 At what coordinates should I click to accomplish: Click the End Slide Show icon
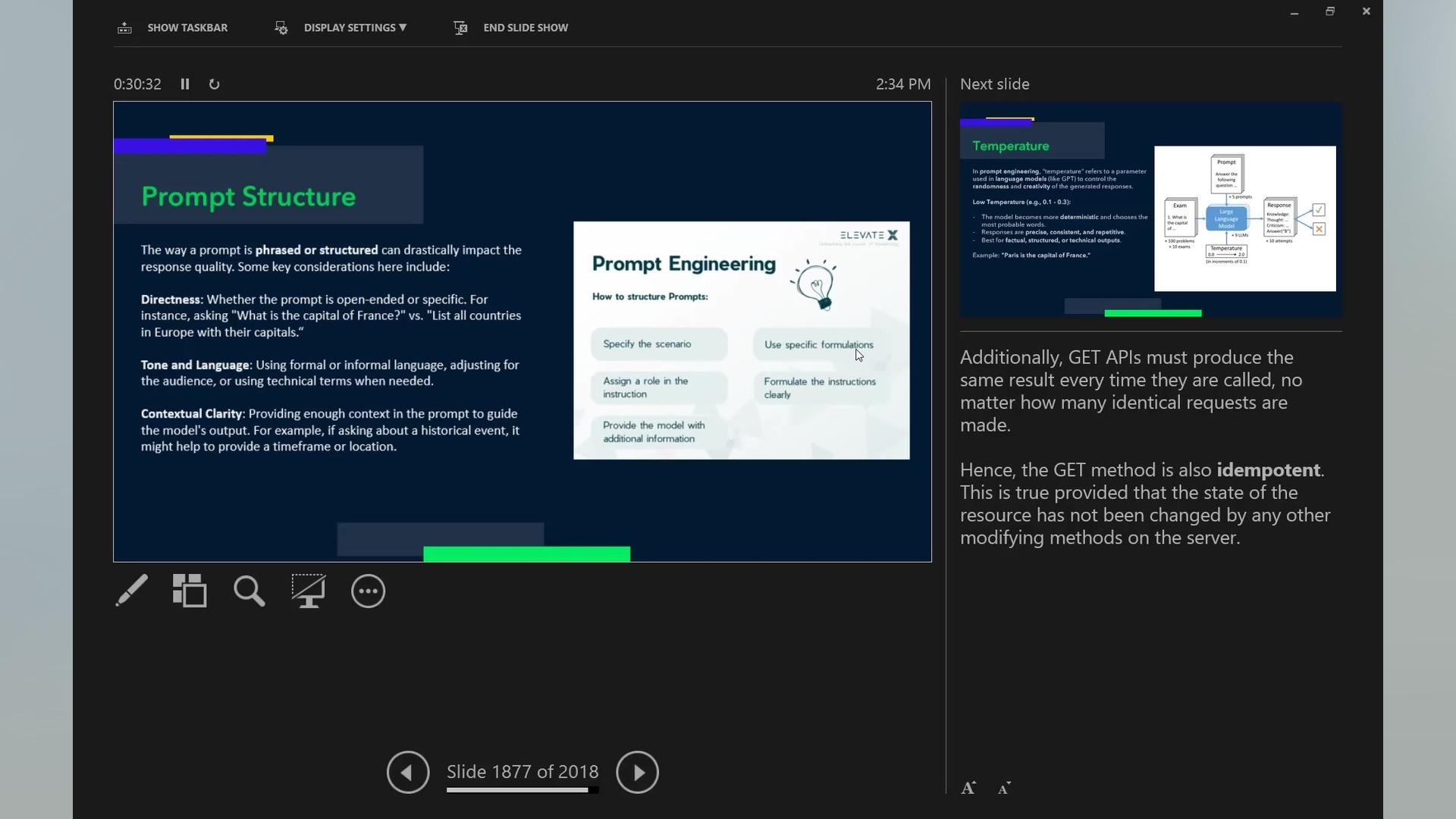460,28
